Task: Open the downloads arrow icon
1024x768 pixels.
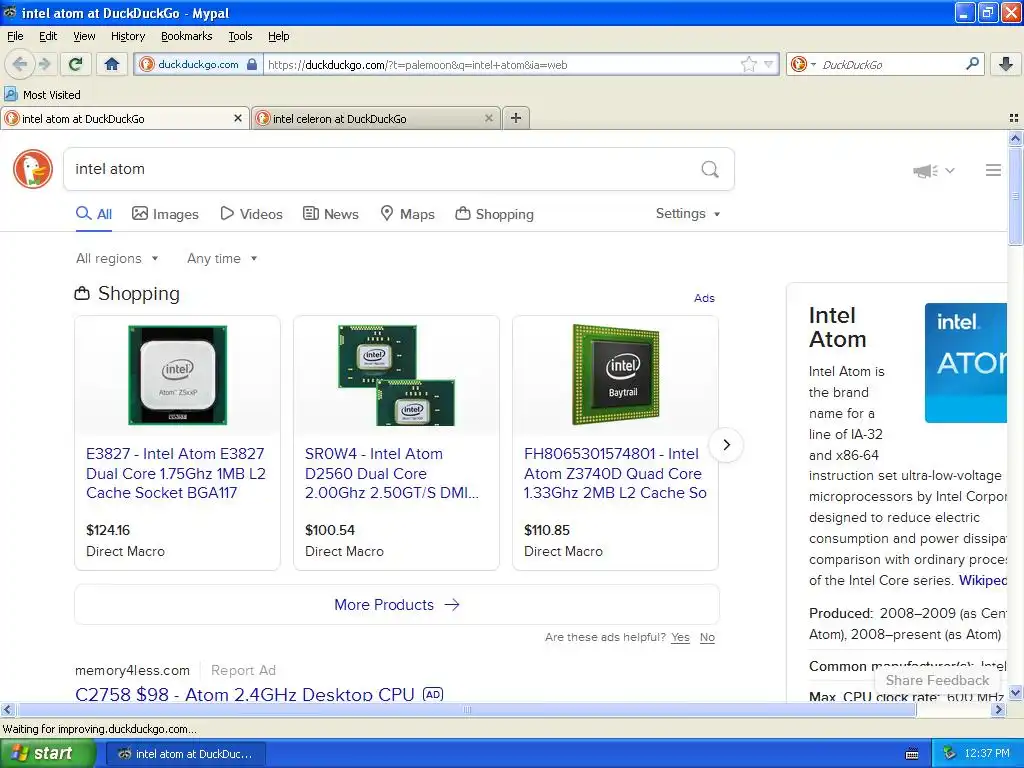Action: click(1006, 64)
